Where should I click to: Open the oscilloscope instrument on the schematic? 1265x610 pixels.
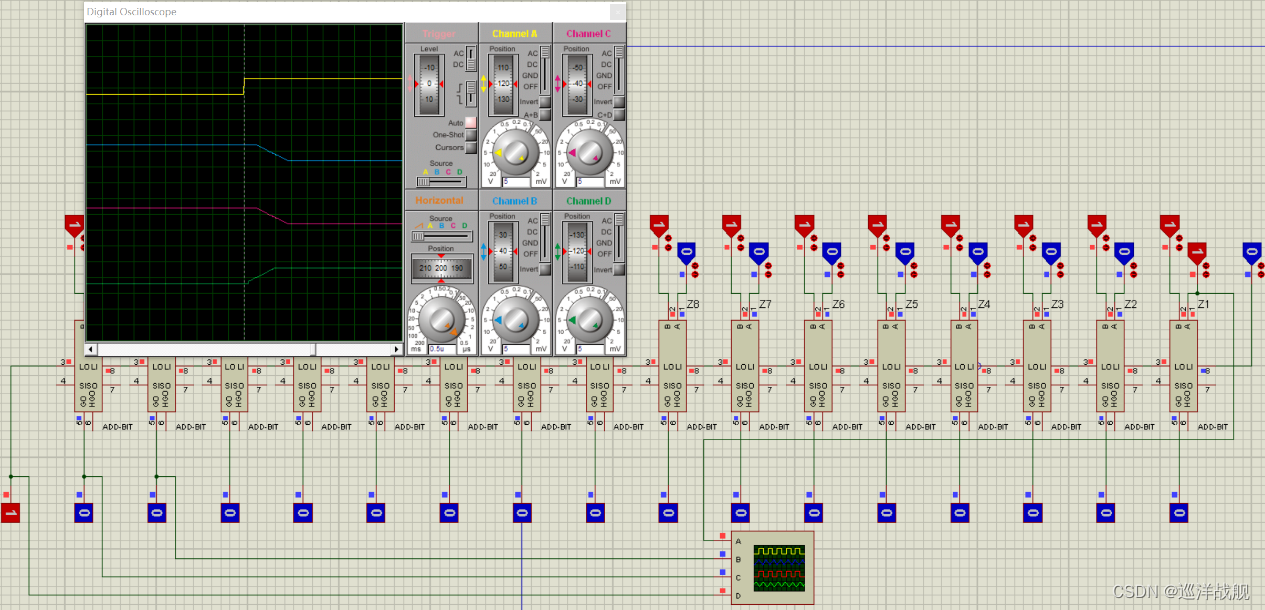[772, 567]
